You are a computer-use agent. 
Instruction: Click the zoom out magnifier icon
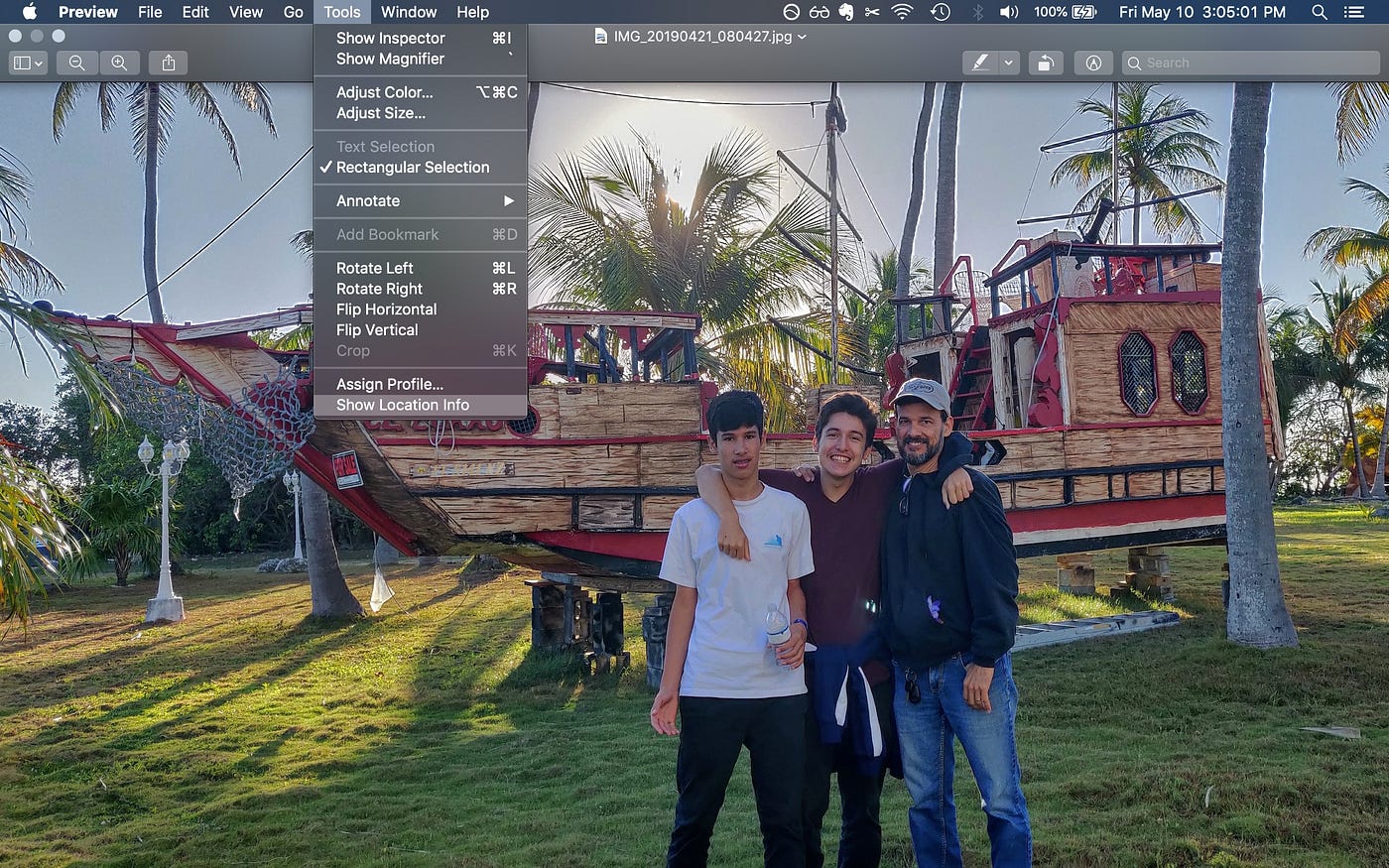tap(76, 62)
